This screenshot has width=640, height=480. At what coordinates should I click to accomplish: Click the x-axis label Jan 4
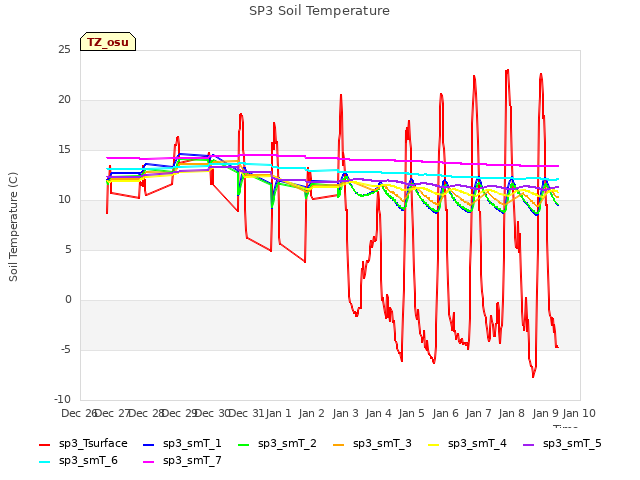pos(378,413)
